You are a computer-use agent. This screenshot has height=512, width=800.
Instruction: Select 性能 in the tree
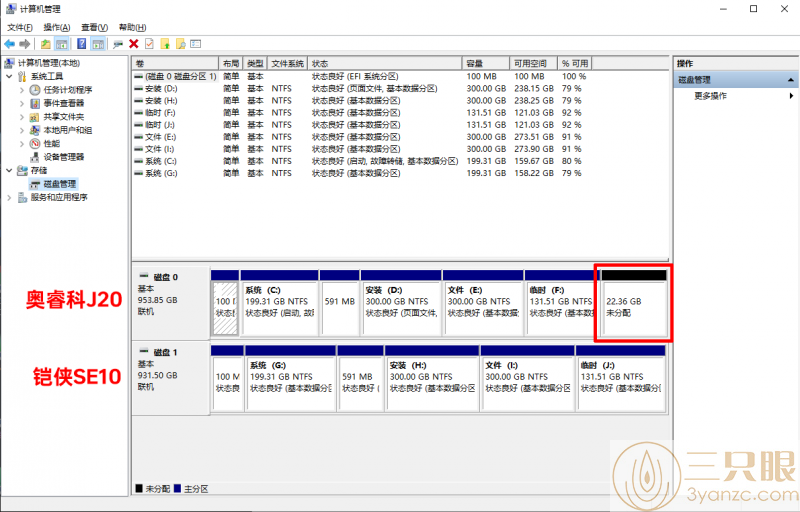[x=52, y=143]
